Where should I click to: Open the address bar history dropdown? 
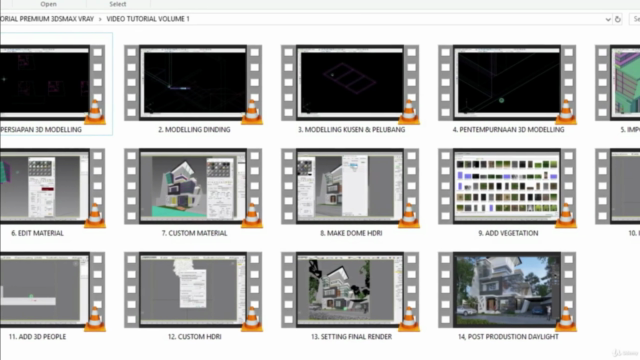click(x=608, y=19)
